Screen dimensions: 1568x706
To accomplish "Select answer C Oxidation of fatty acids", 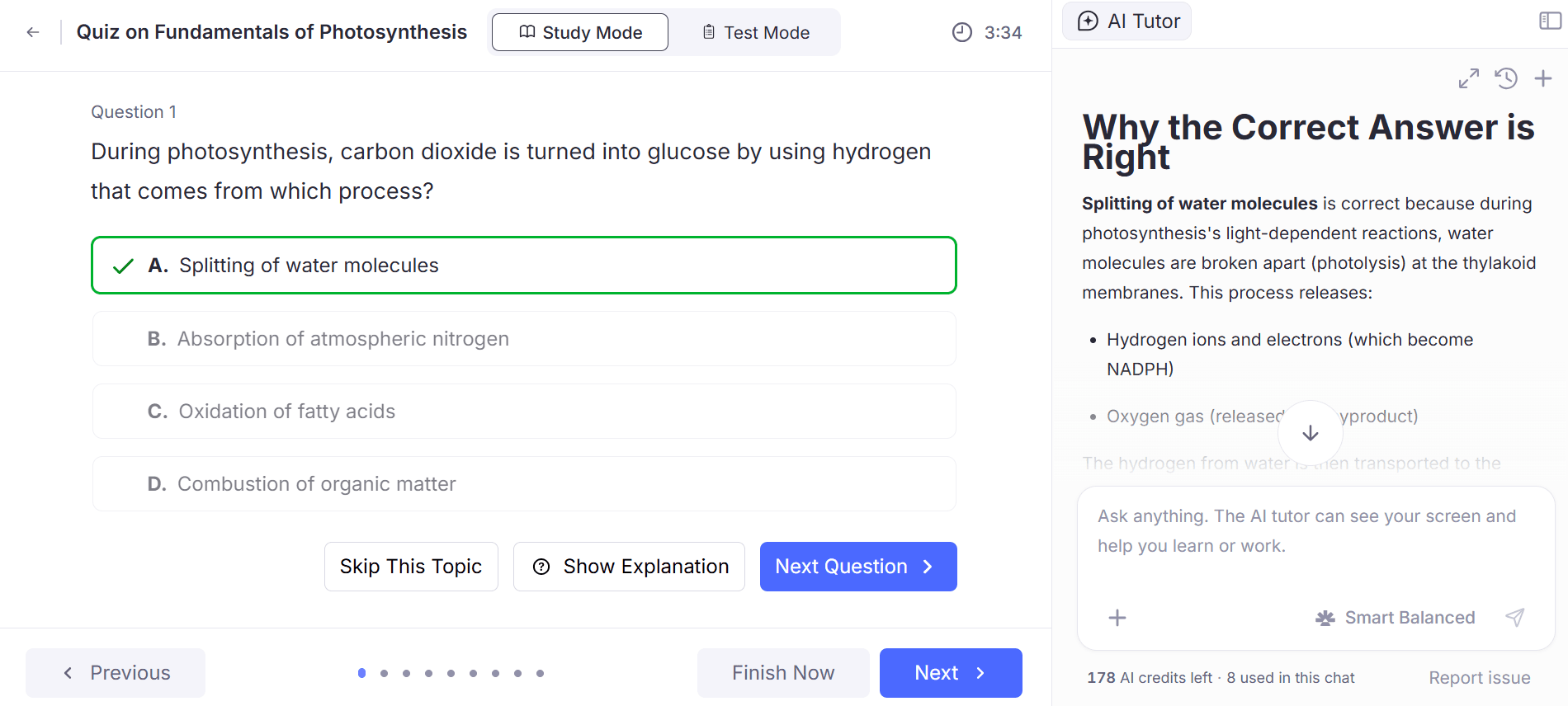I will pyautogui.click(x=524, y=412).
